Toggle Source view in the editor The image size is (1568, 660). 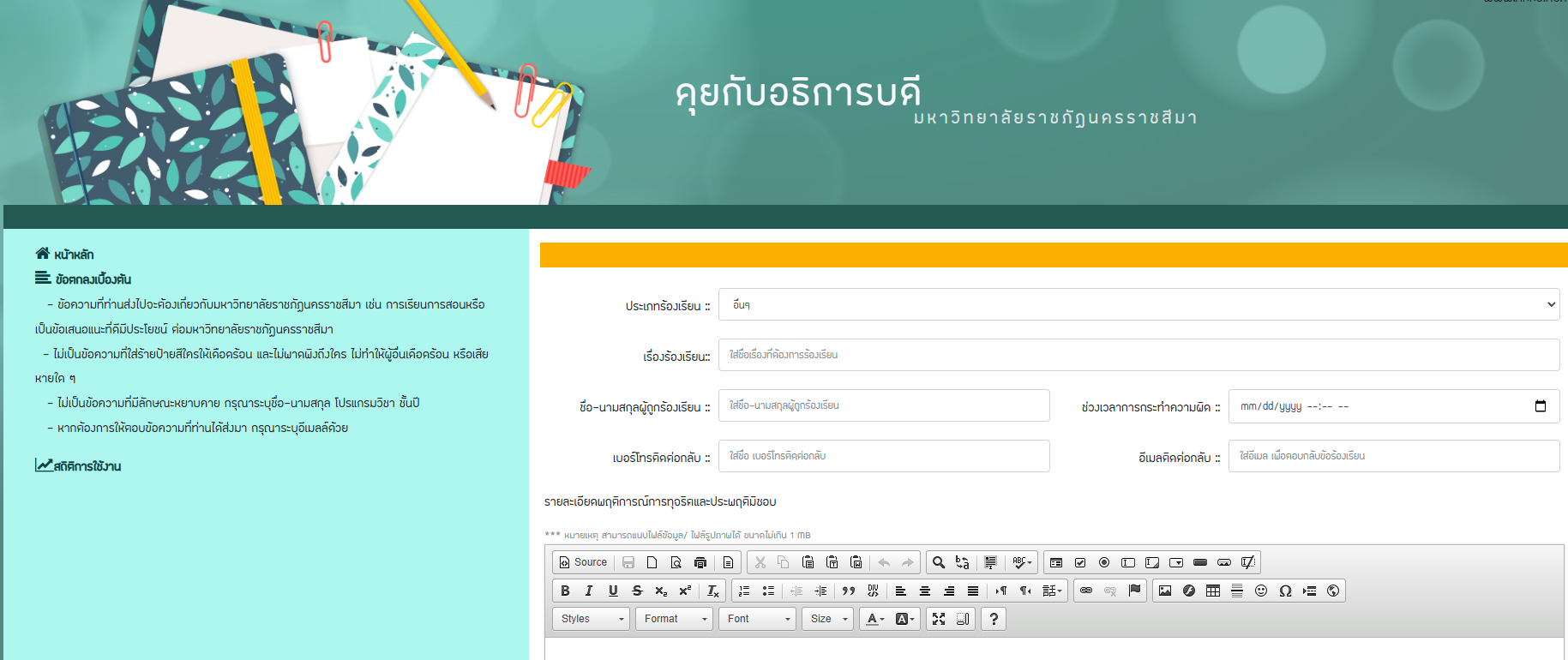(583, 562)
